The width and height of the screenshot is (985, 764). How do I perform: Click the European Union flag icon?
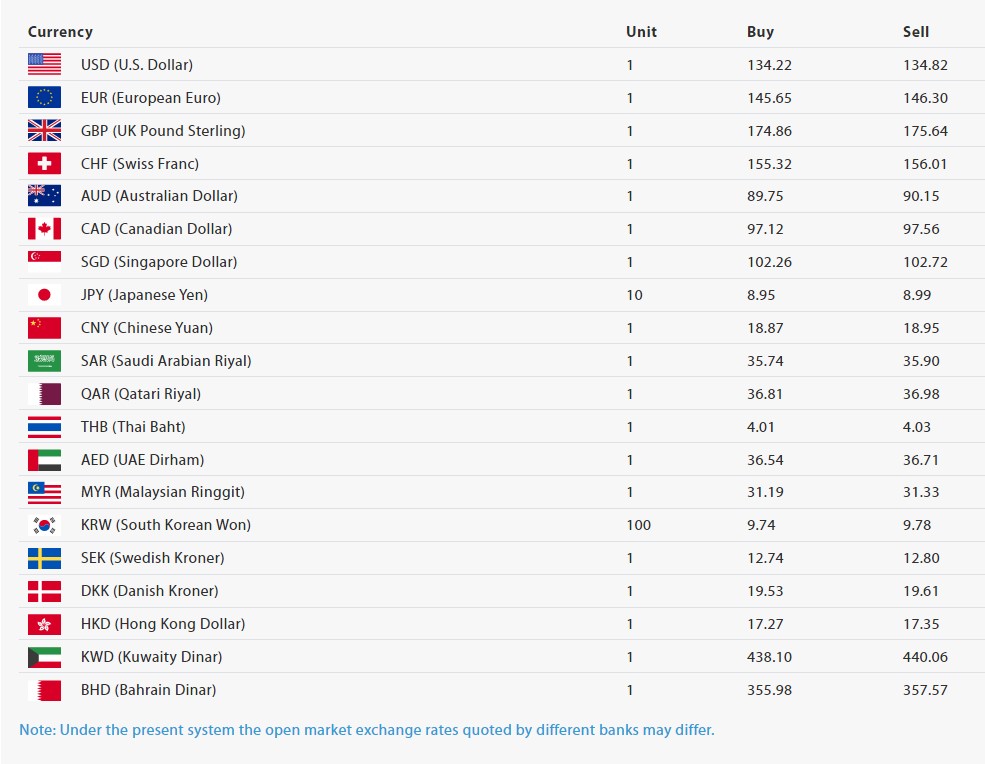click(x=44, y=98)
